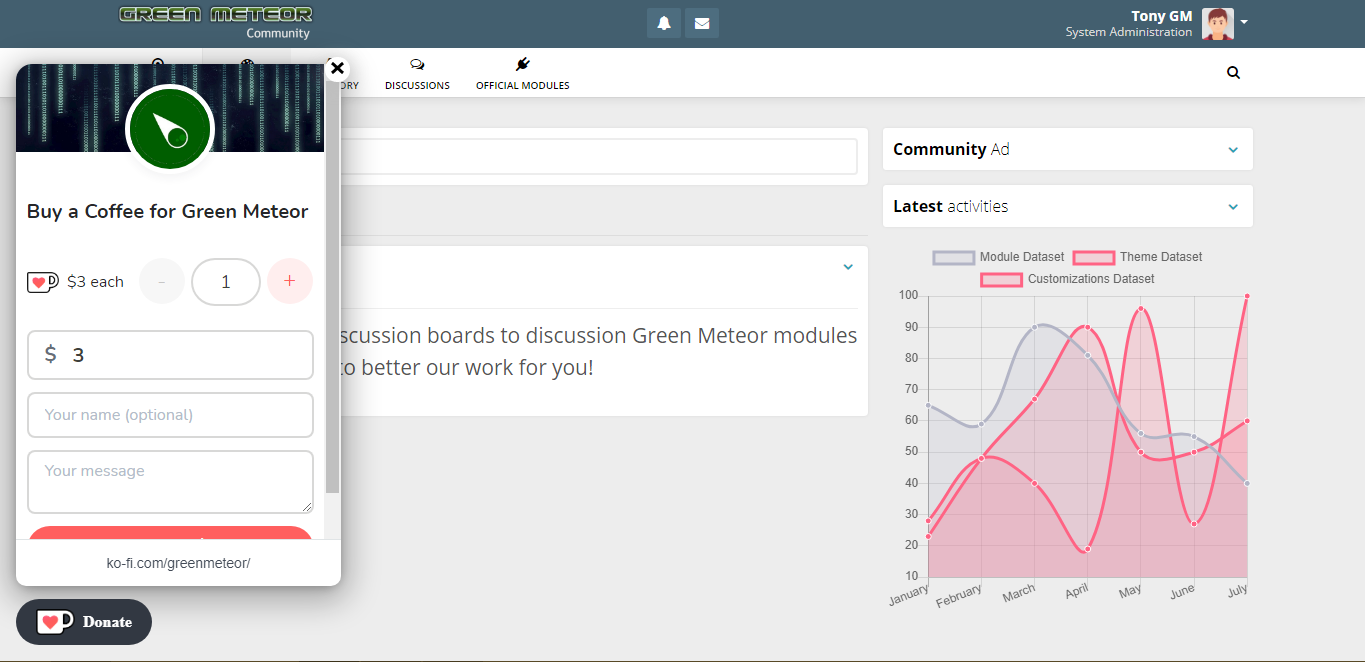Click the Green Meteor logo
Screen dimensions: 1365x662
[x=216, y=14]
